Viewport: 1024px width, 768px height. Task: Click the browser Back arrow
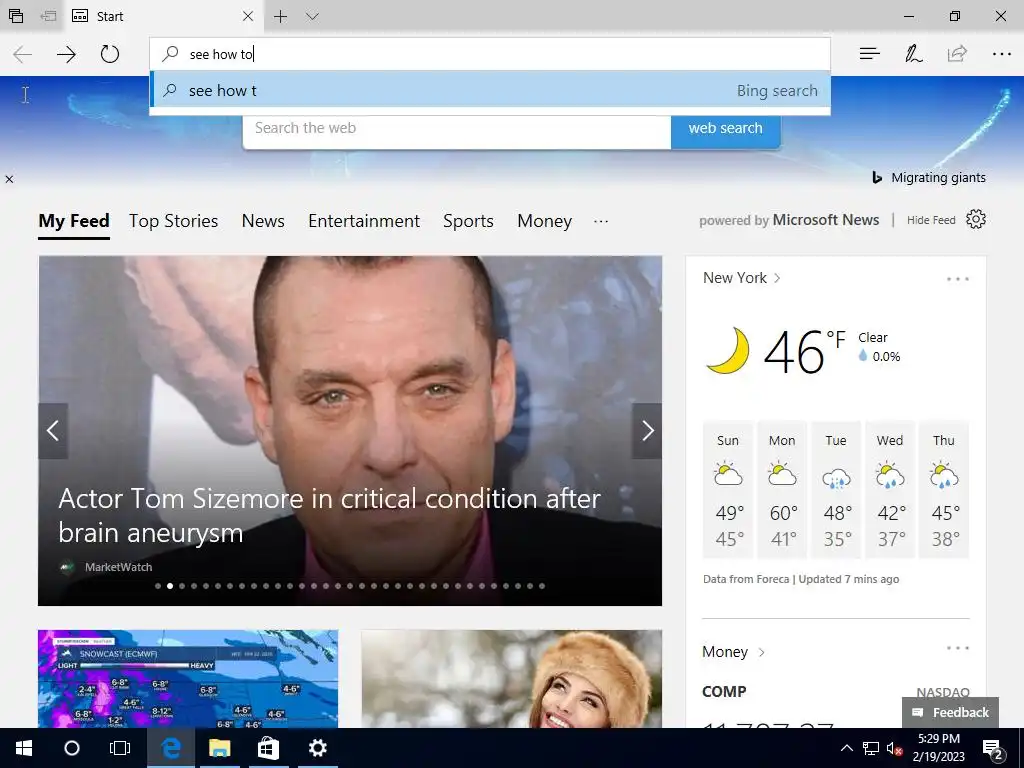point(22,54)
